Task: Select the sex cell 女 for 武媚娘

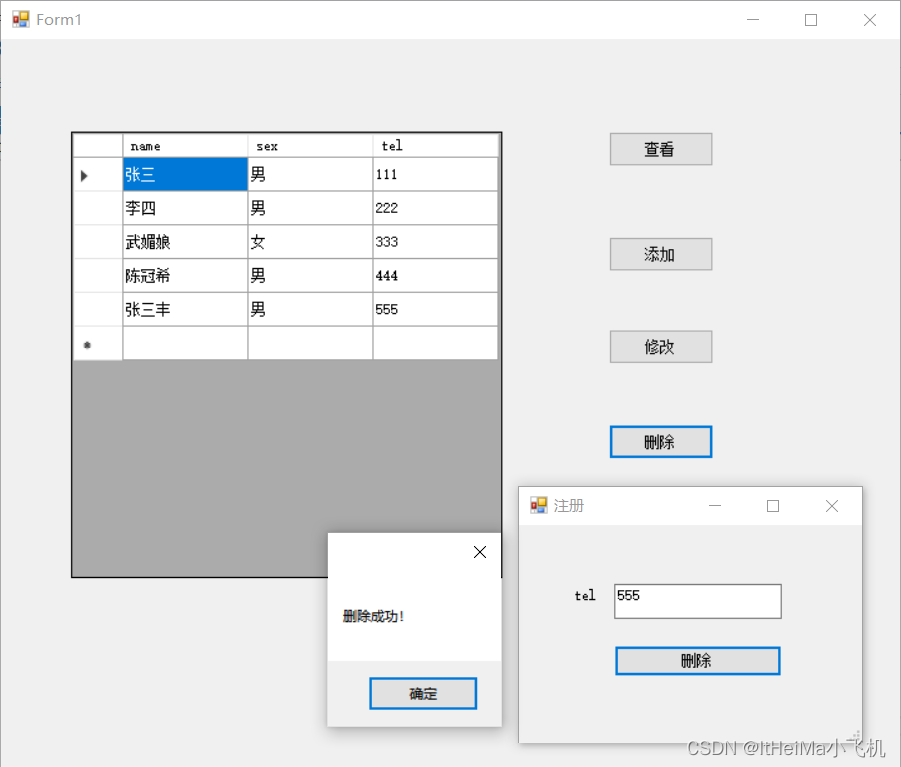Action: tap(310, 242)
